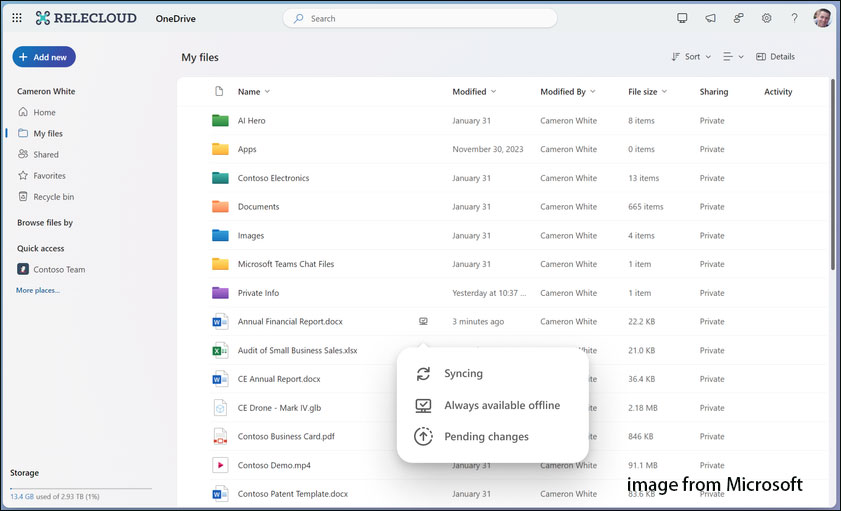
Task: Click the Word icon for CE Annual Report
Action: pyautogui.click(x=220, y=379)
